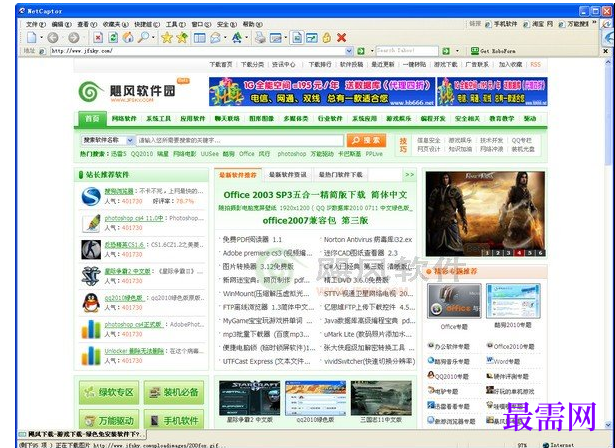Open dropdown arrow after address Go button
Screen dimensions: 615x448
pos(372,51)
